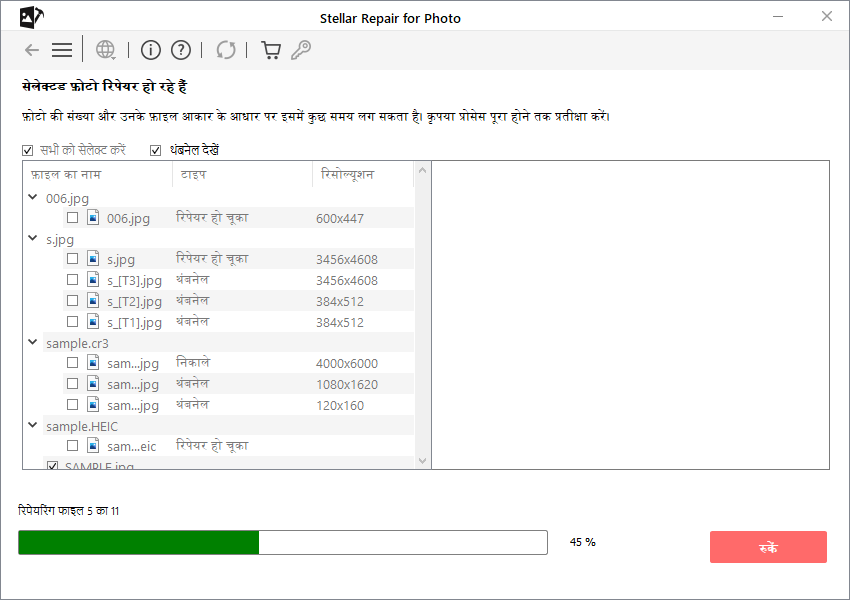This screenshot has height=600, width=850.
Task: Collapse the sample.cr3 group
Action: point(33,342)
